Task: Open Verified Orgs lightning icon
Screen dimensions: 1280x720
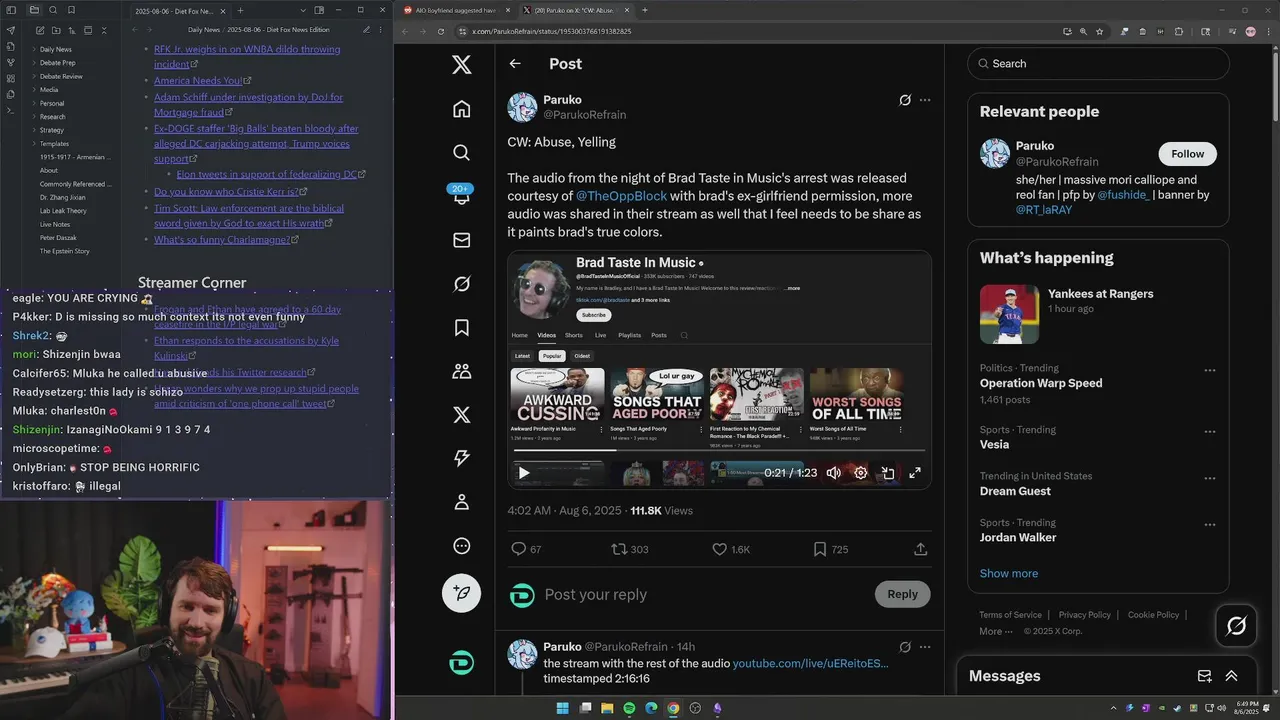Action: 461,458
